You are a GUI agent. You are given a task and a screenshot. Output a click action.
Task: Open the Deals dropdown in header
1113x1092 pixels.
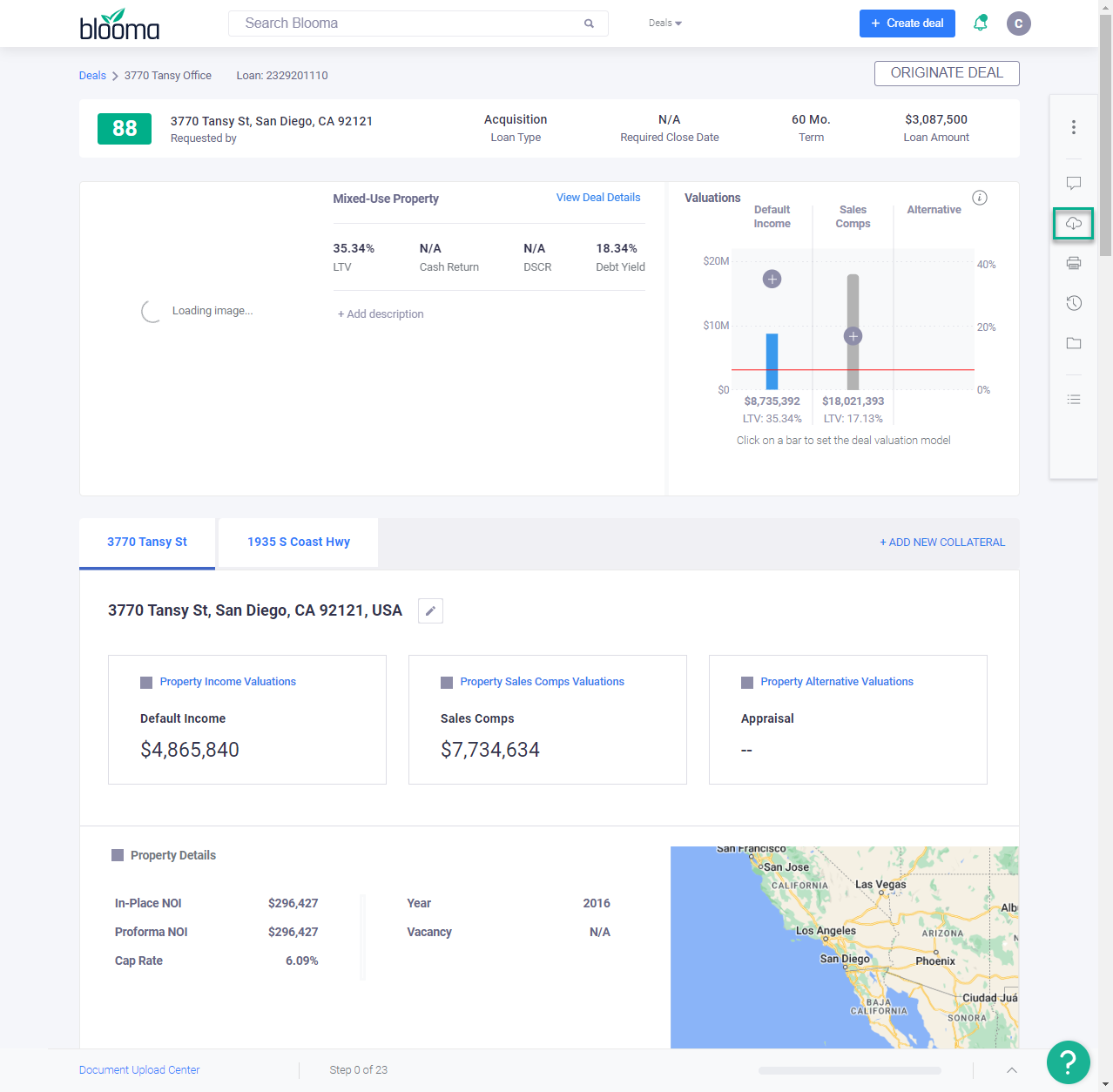click(x=665, y=24)
